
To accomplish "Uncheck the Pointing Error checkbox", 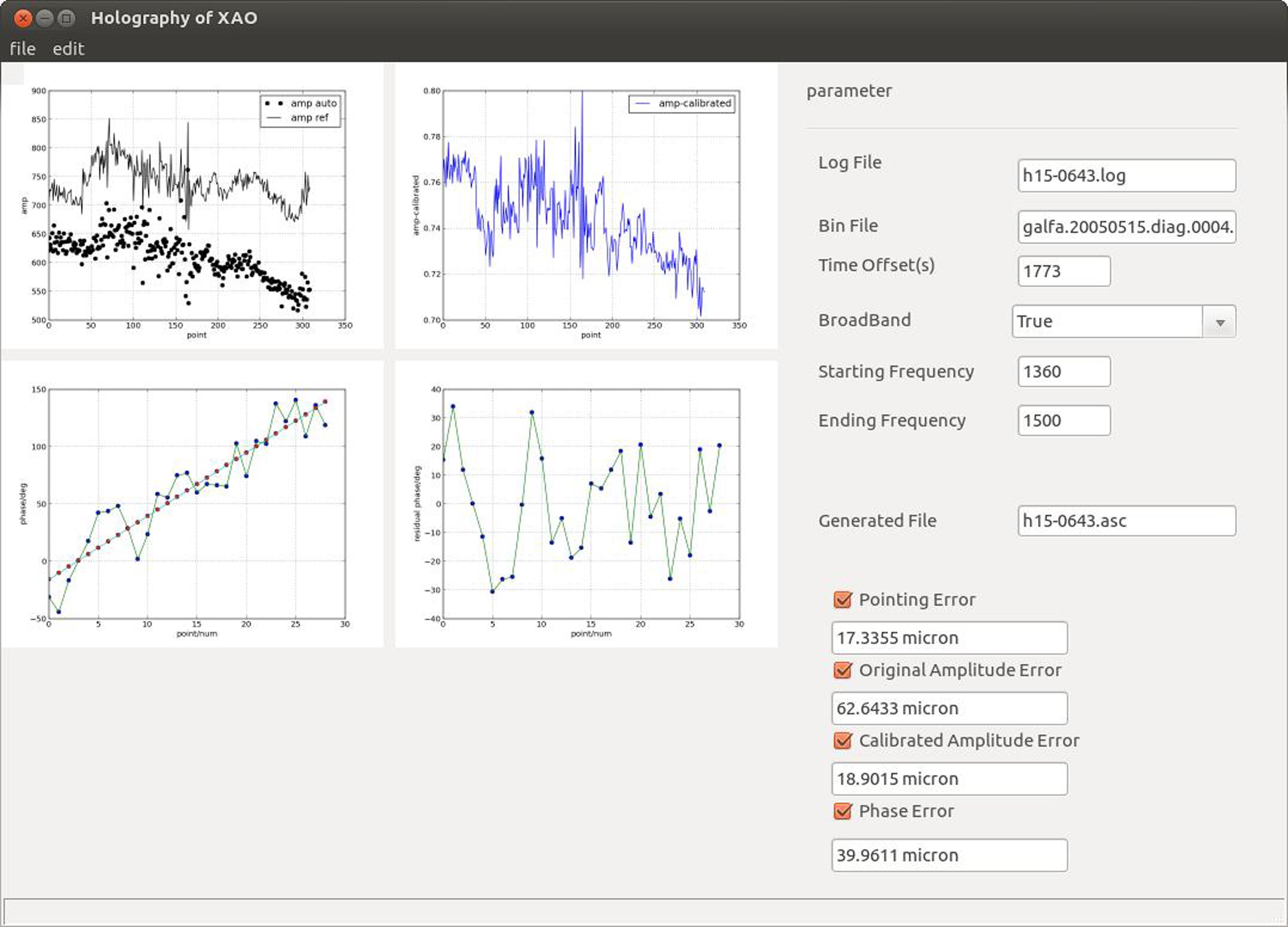I will [x=842, y=600].
